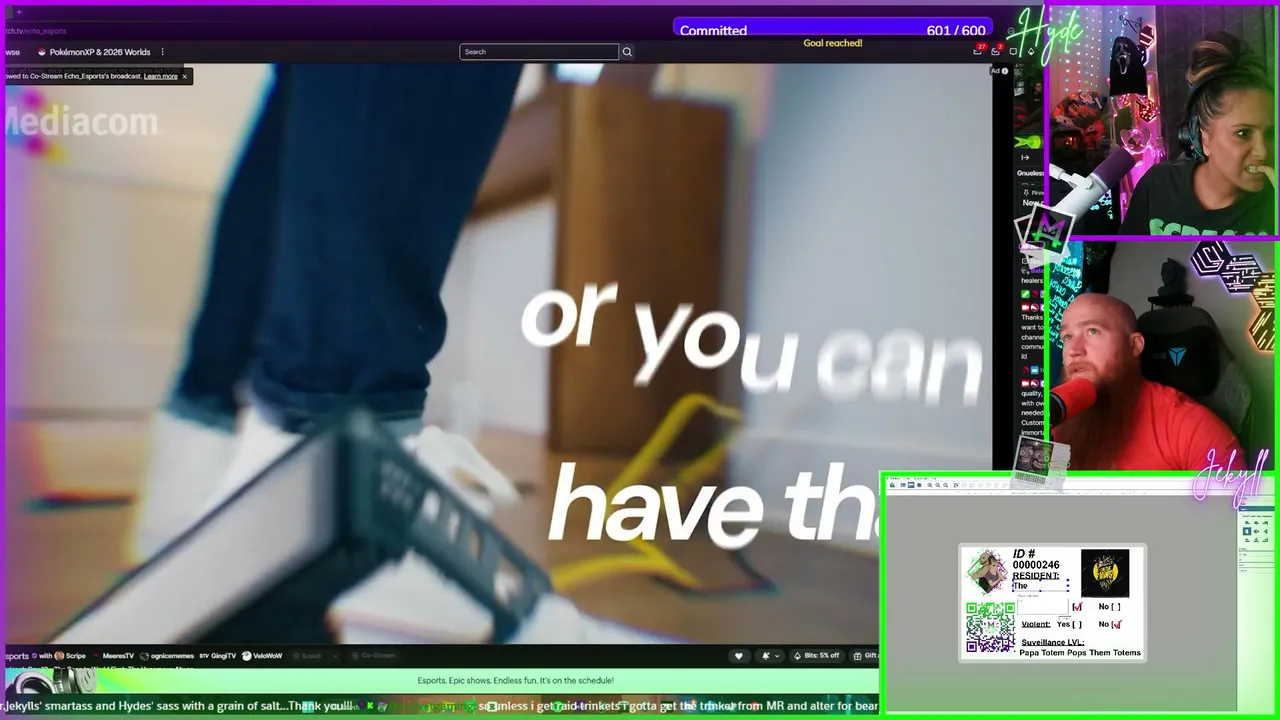The image size is (1280, 720).
Task: Focus the Twitch Search input field
Action: (539, 52)
